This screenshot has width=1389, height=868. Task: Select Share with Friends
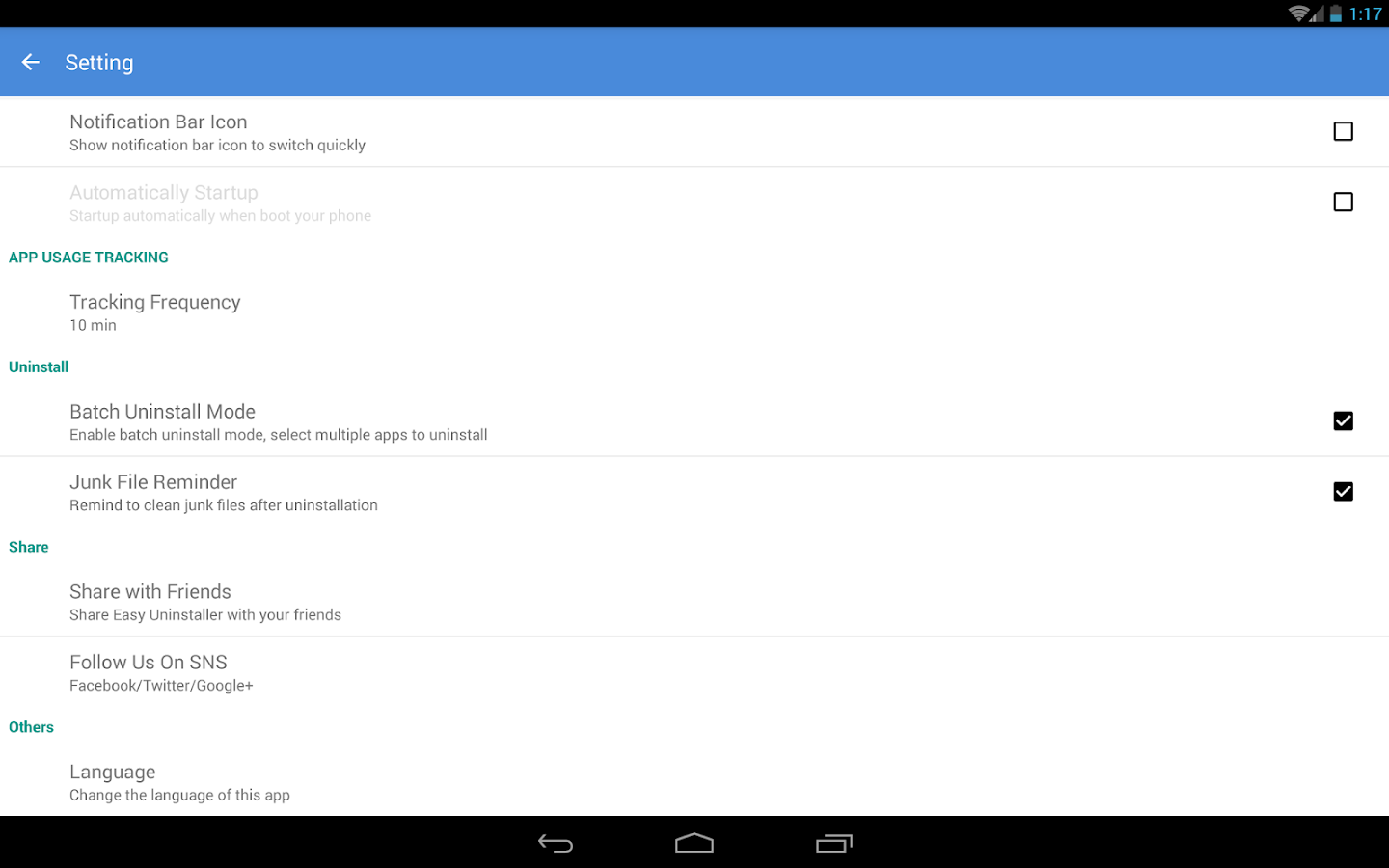(694, 602)
